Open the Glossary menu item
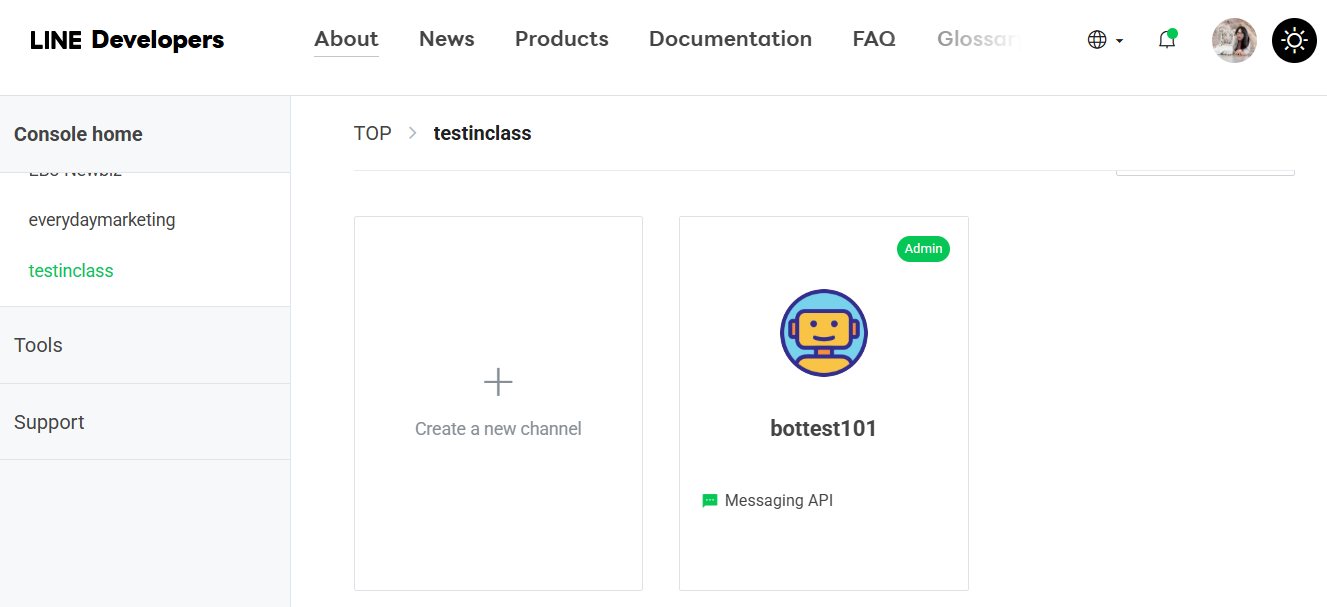Viewport: 1327px width, 607px height. (978, 39)
